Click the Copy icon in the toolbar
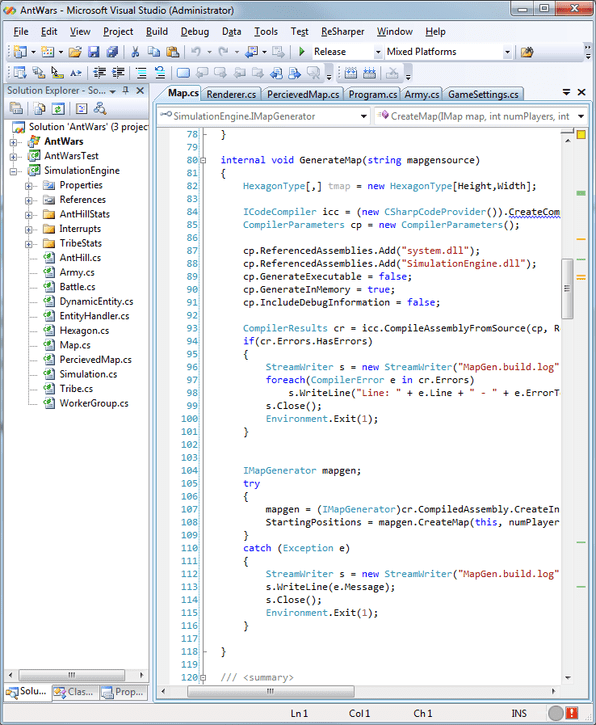Viewport: 596px width, 725px height. (154, 52)
